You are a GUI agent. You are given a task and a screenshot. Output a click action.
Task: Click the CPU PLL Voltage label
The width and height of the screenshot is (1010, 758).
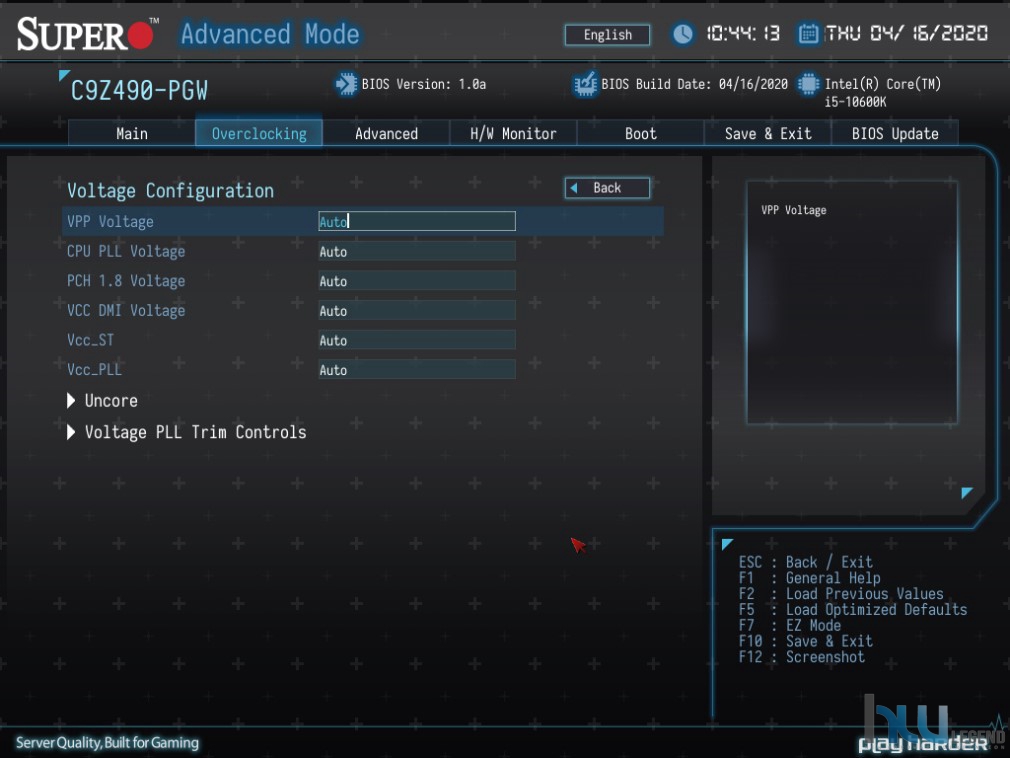(x=126, y=251)
